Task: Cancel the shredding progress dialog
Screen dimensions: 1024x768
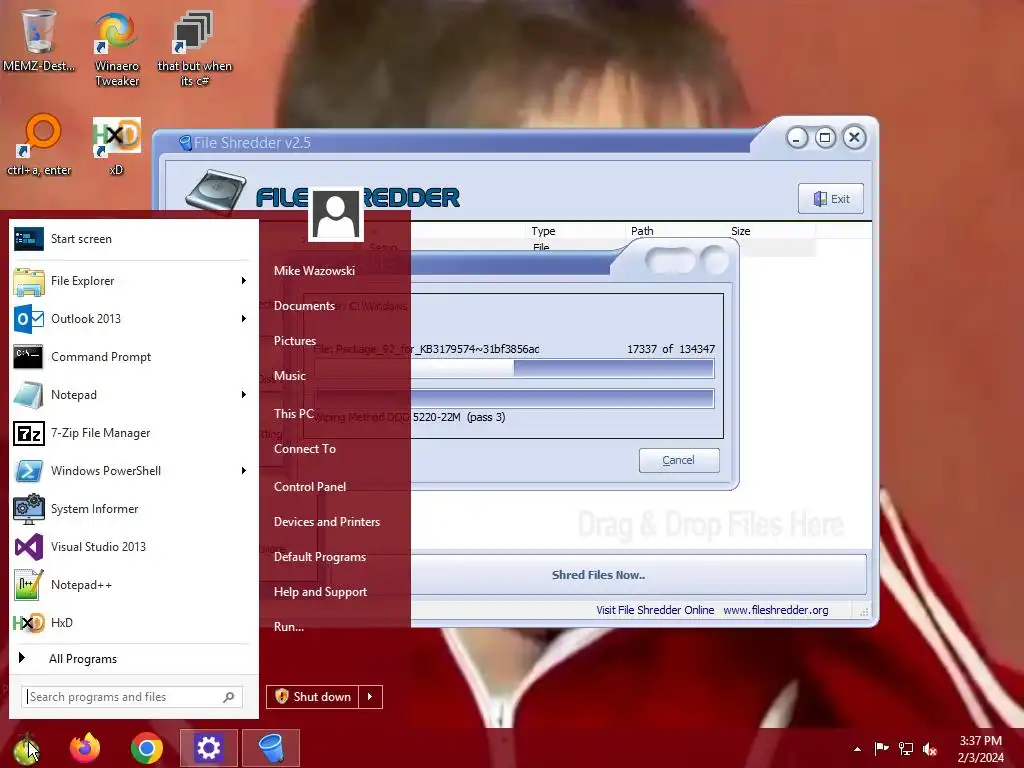Action: coord(679,460)
